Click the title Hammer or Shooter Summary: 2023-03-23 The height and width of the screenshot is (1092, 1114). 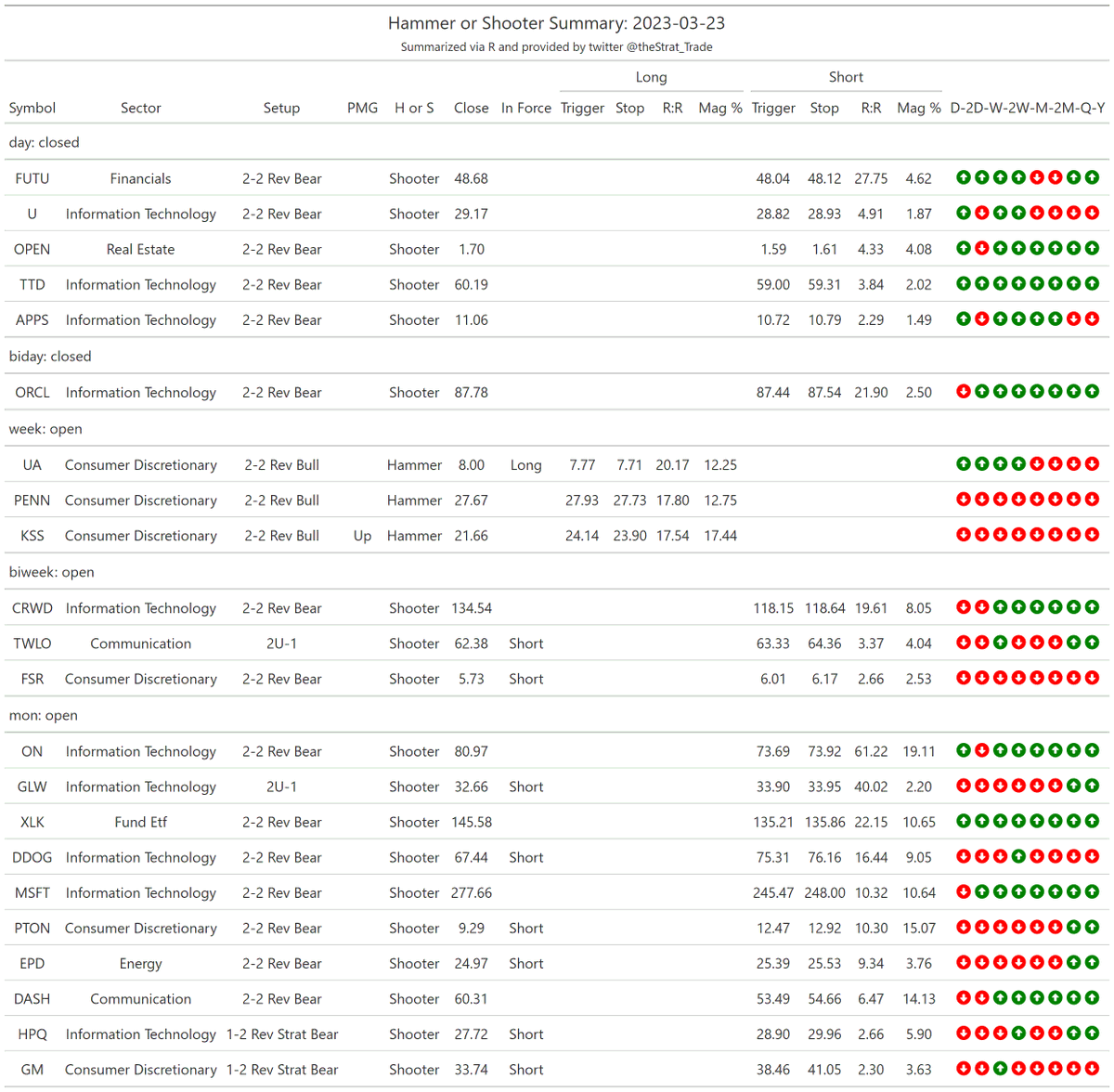pyautogui.click(x=557, y=23)
